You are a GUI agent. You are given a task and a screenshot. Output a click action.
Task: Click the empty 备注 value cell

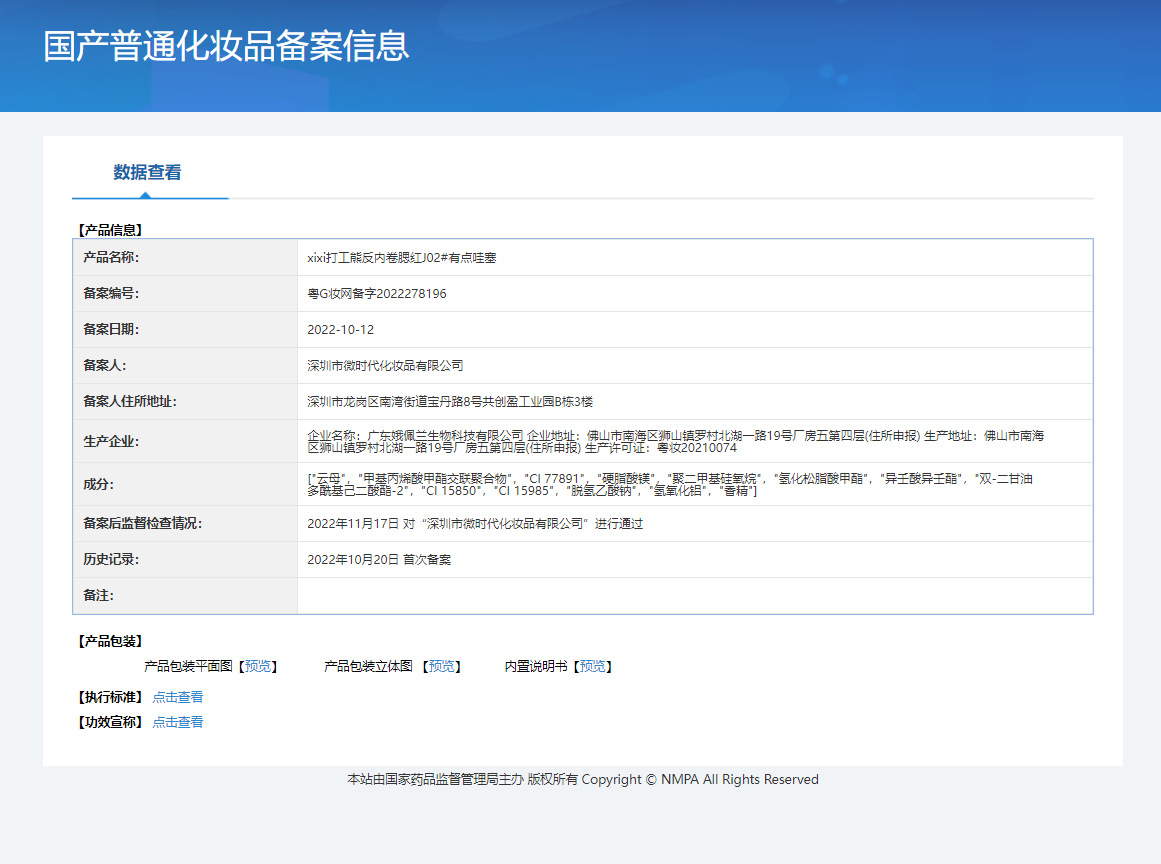click(x=694, y=596)
